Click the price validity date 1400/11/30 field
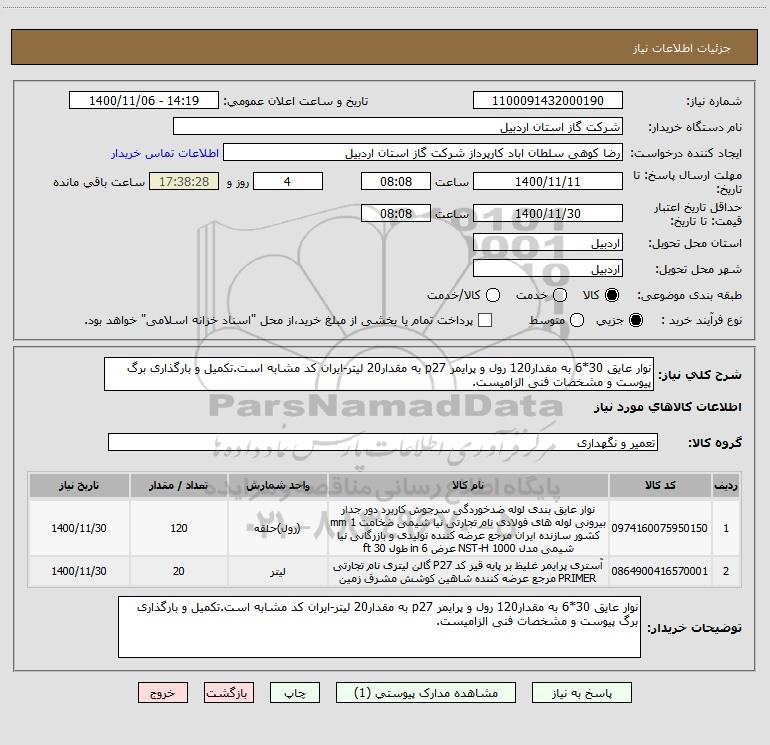 point(548,213)
